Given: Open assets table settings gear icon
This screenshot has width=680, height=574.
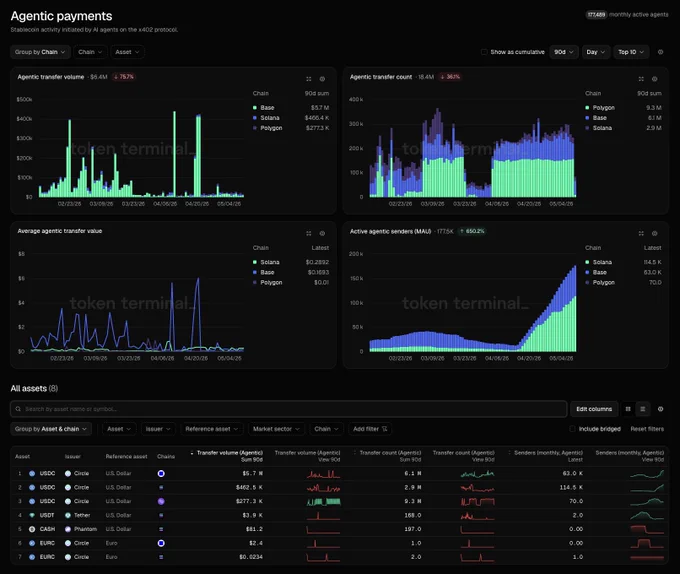Looking at the screenshot, I should click(660, 409).
